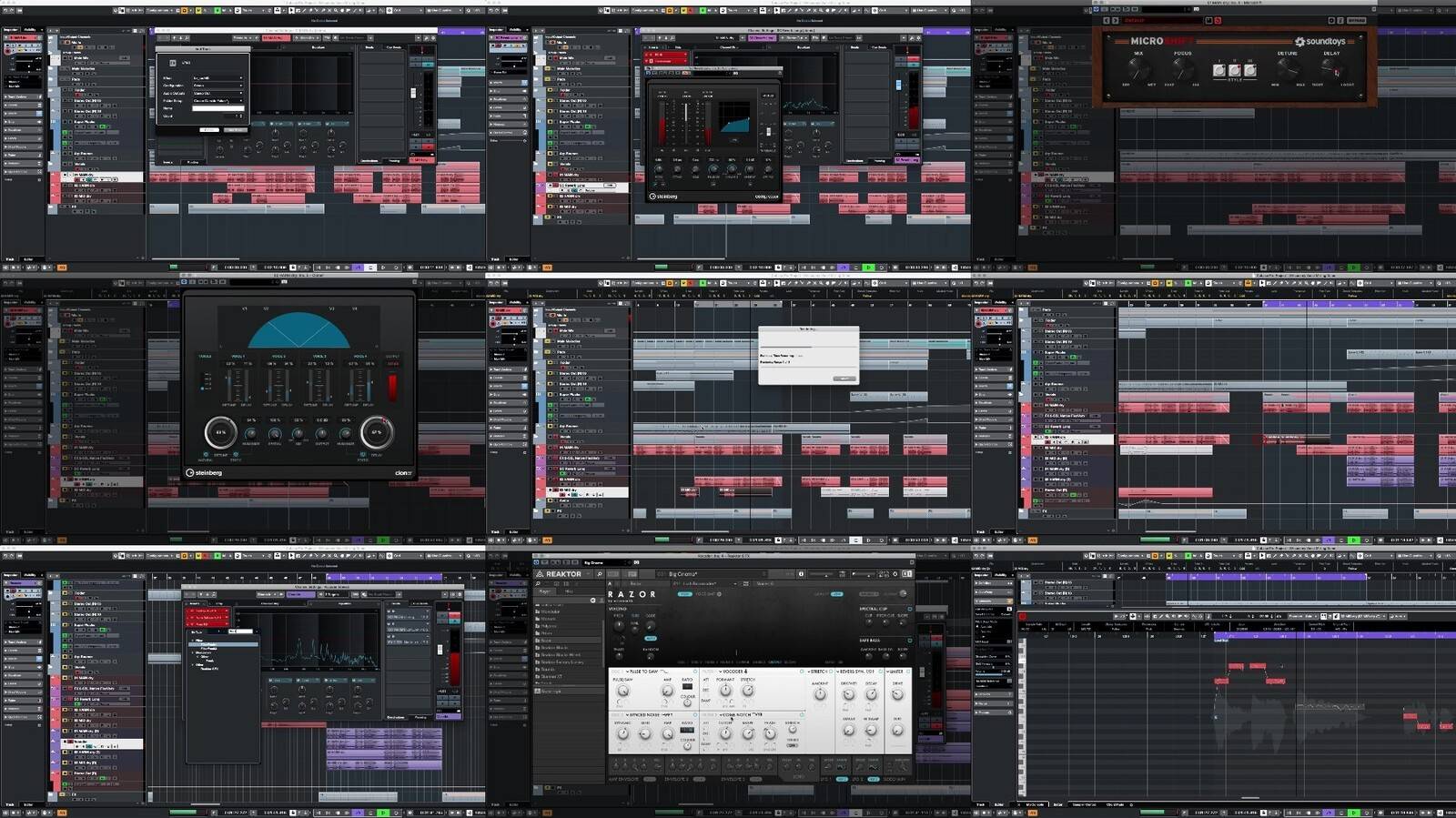Select Style II button on MicroShift
Viewport: 1456px width, 818px height.
point(1235,70)
